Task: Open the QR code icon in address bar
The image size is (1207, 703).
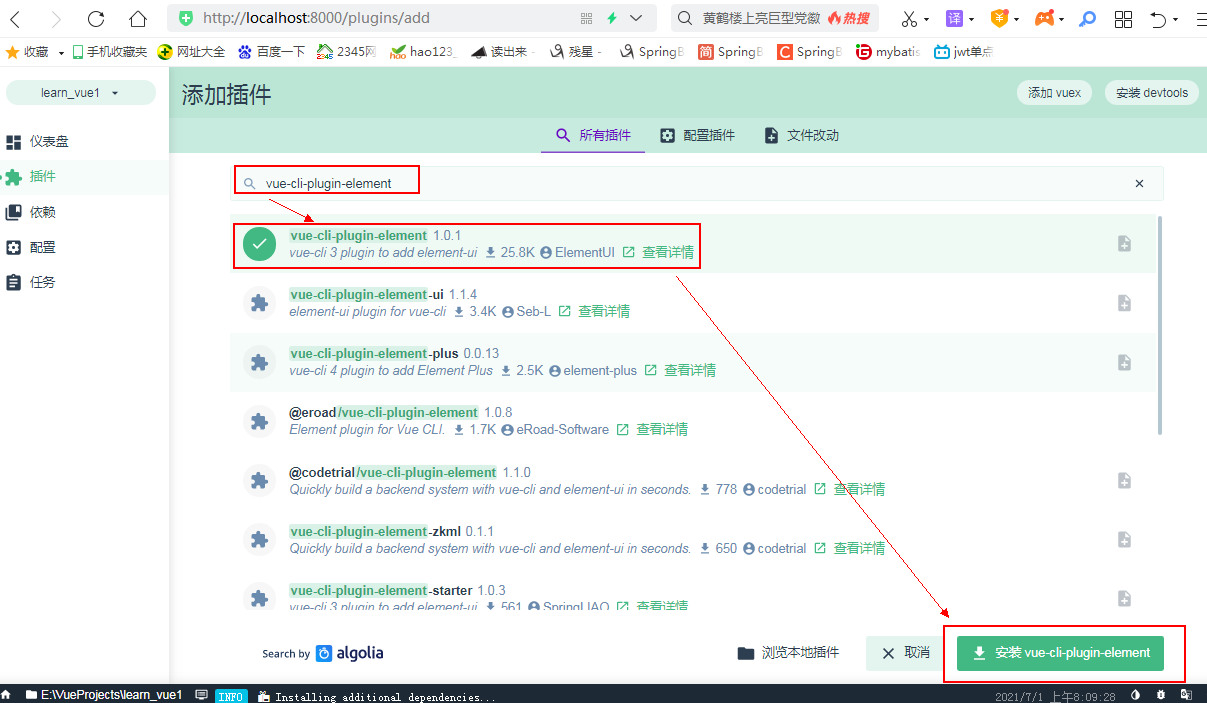Action: 586,18
